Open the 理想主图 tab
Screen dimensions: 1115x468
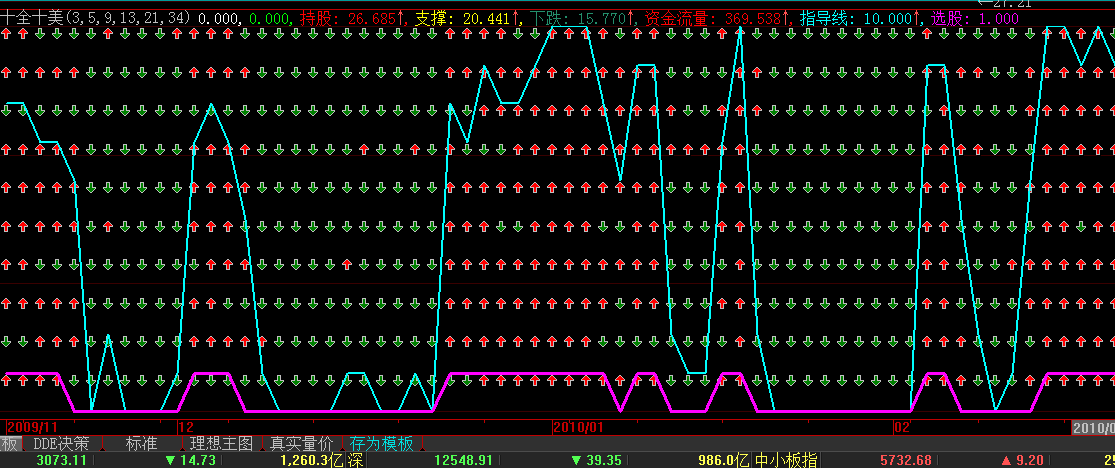pos(222,444)
